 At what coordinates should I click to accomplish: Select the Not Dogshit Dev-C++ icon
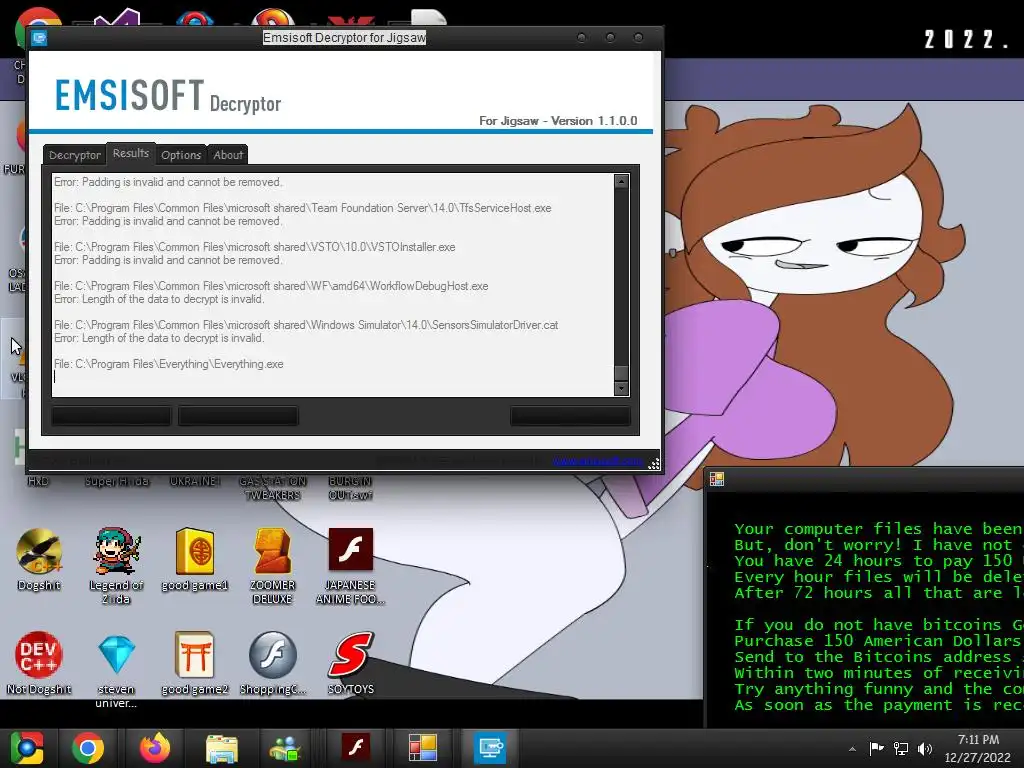click(39, 663)
